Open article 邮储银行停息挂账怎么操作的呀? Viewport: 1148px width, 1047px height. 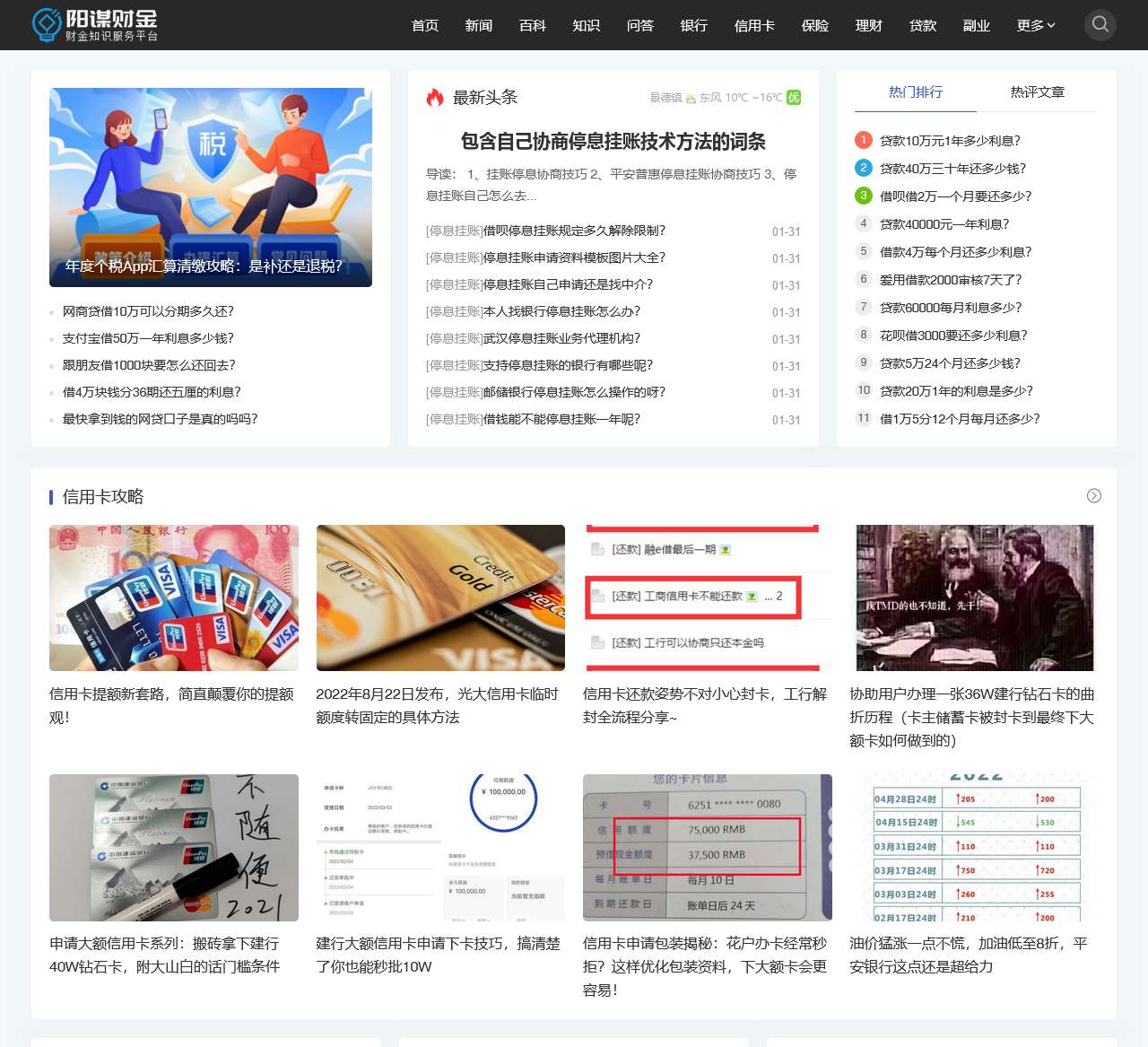[574, 392]
